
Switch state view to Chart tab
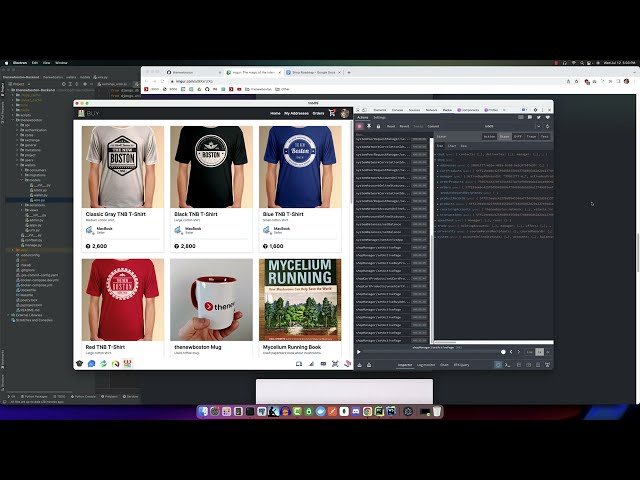click(452, 146)
